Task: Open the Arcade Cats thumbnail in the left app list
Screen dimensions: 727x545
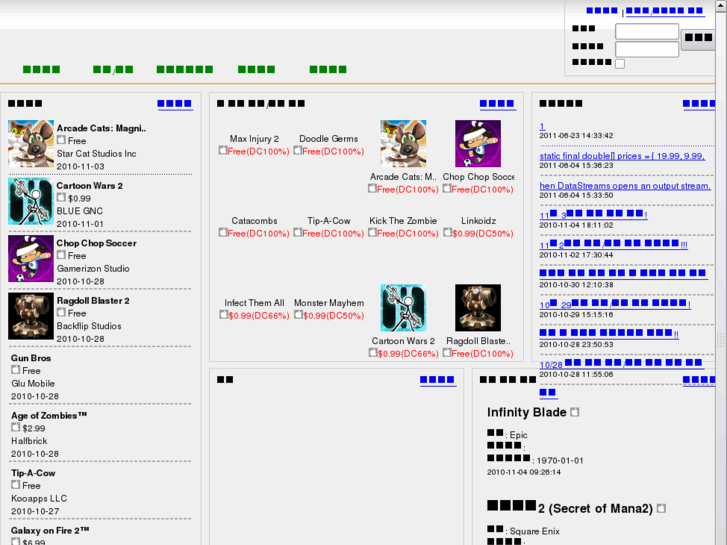Action: point(31,144)
